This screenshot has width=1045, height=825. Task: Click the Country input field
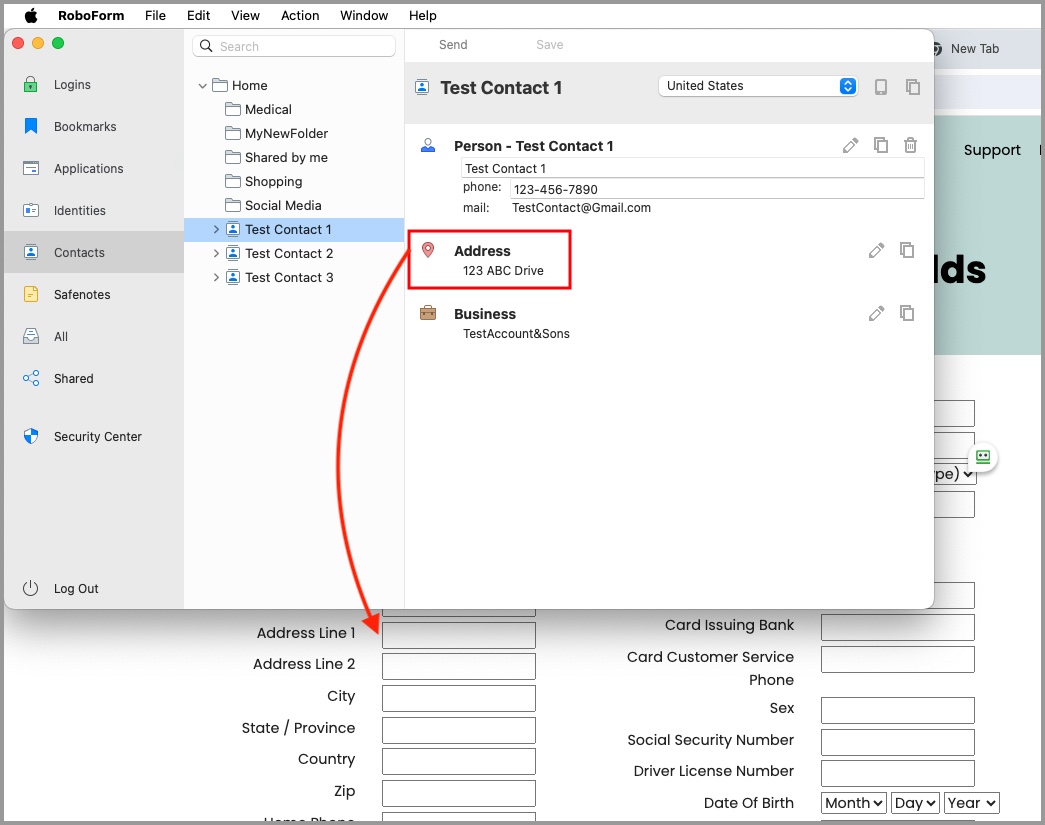(459, 761)
